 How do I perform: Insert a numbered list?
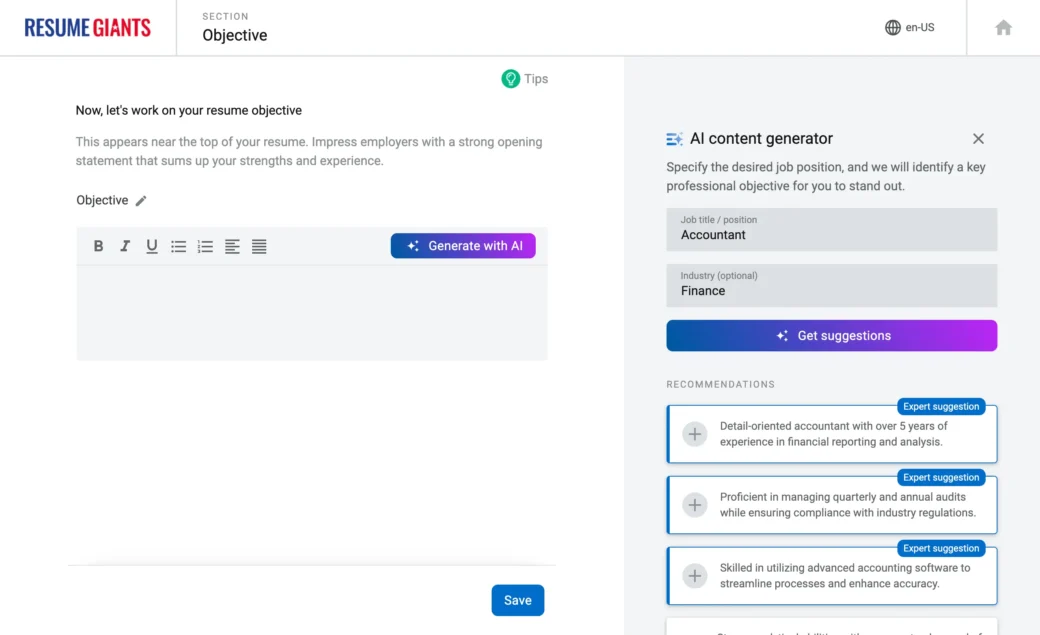coord(205,246)
